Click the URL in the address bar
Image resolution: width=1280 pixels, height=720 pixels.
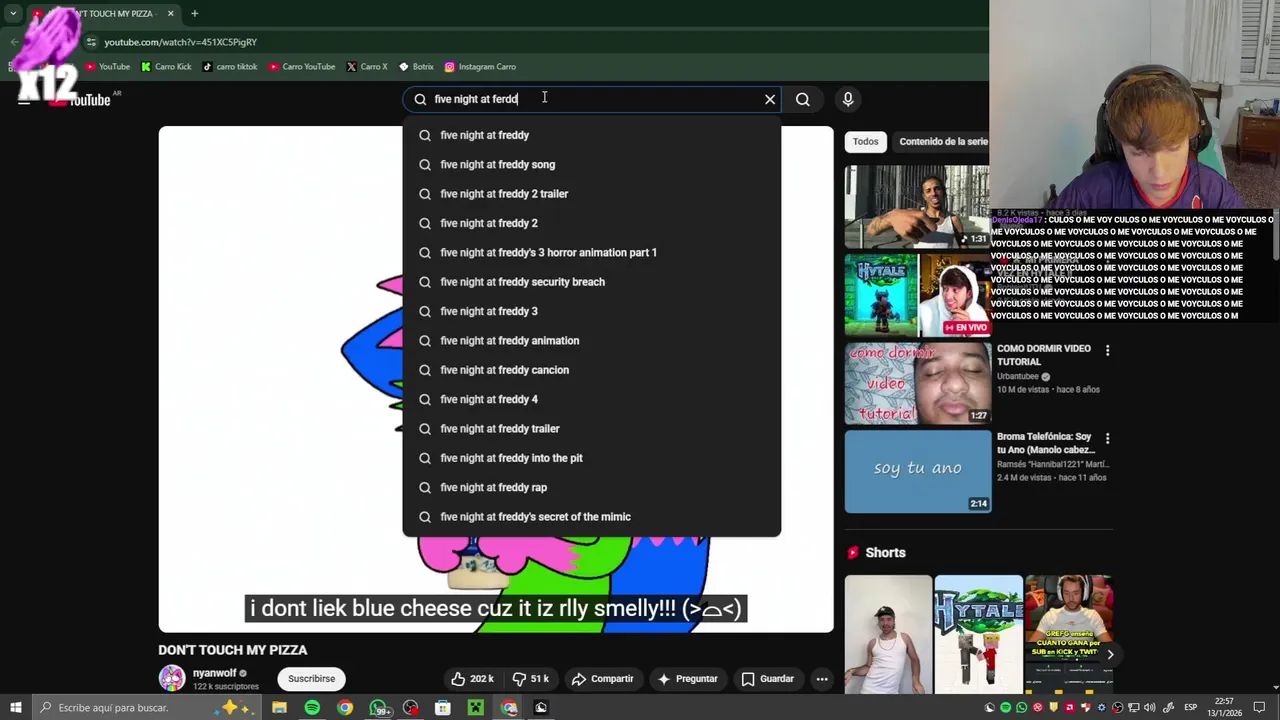tap(181, 42)
